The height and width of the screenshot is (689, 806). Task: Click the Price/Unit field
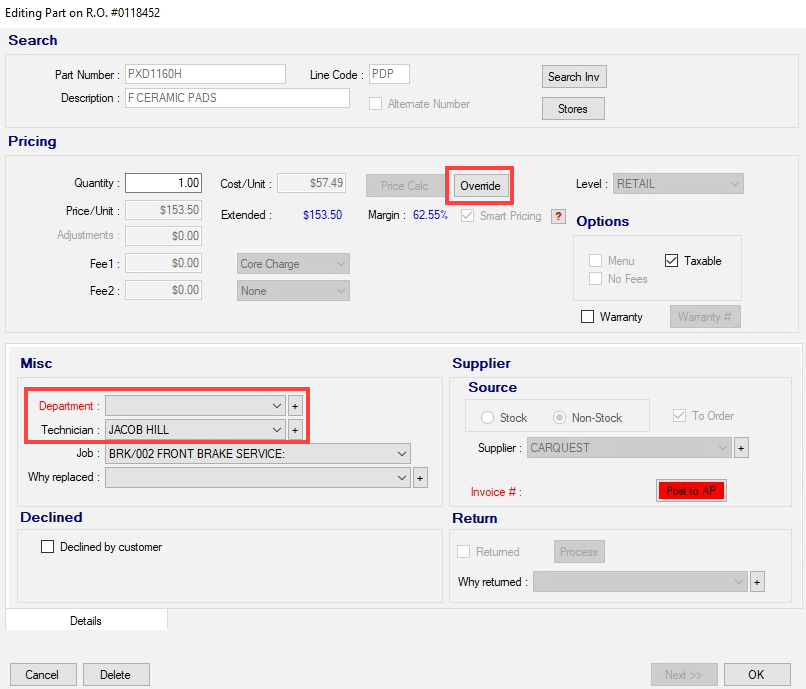coord(163,210)
